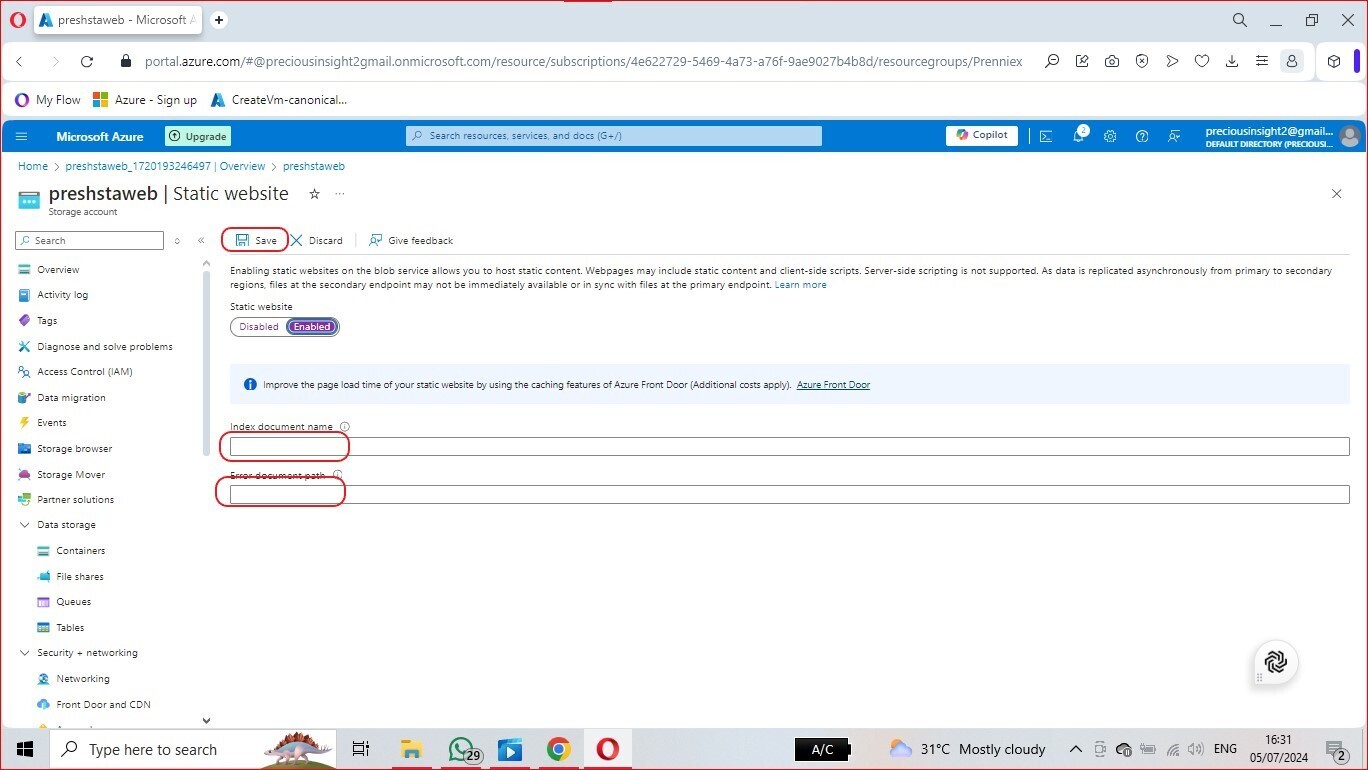
Task: Open the Azure Front Door link
Action: (833, 385)
